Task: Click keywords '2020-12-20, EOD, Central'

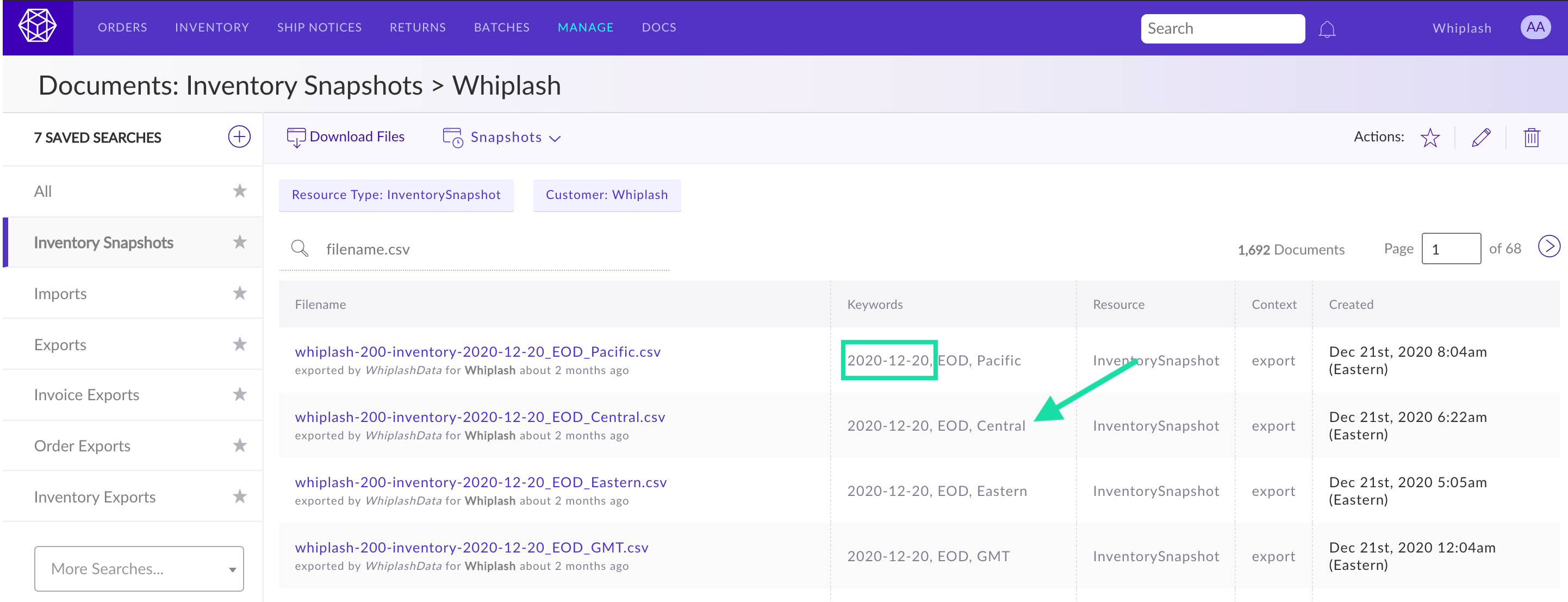Action: pyautogui.click(x=936, y=425)
